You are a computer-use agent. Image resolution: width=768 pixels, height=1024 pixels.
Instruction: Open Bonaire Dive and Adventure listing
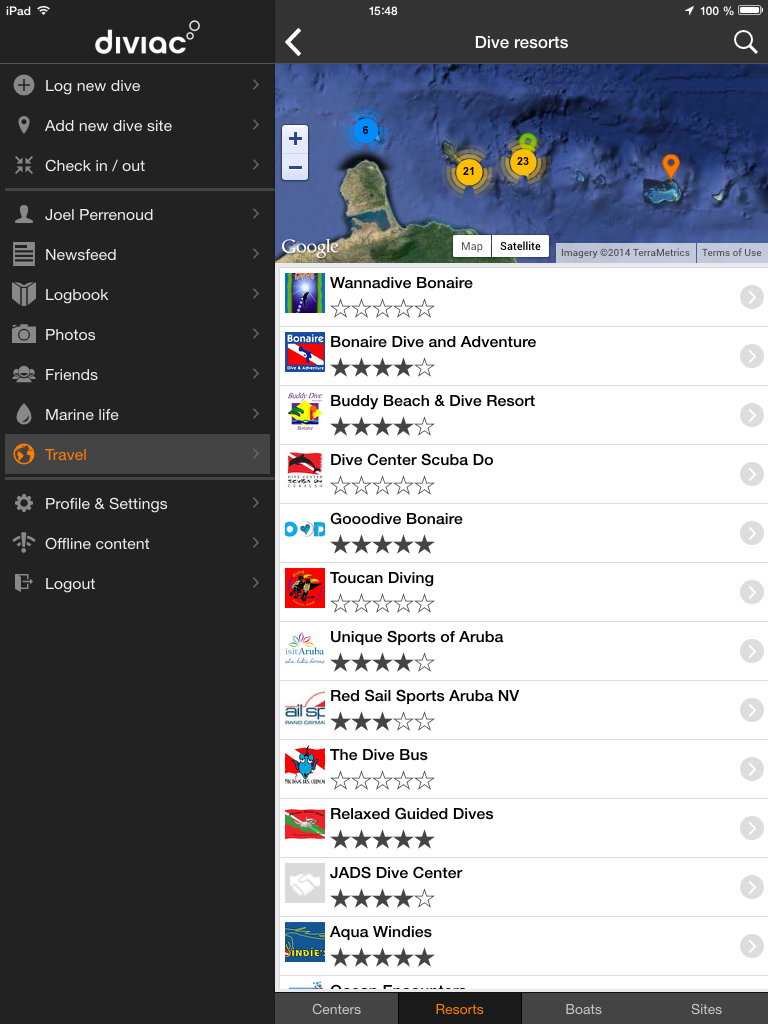tap(524, 356)
